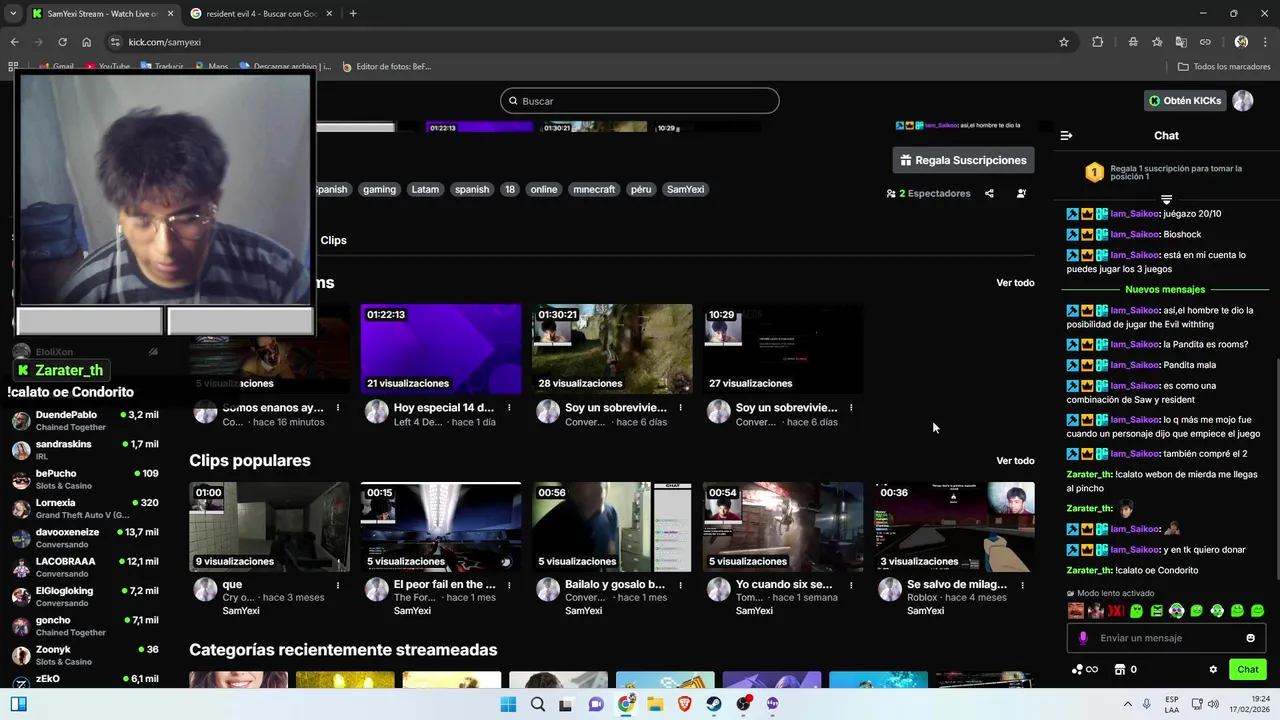Click the chain link extension icon

pos(1205,42)
